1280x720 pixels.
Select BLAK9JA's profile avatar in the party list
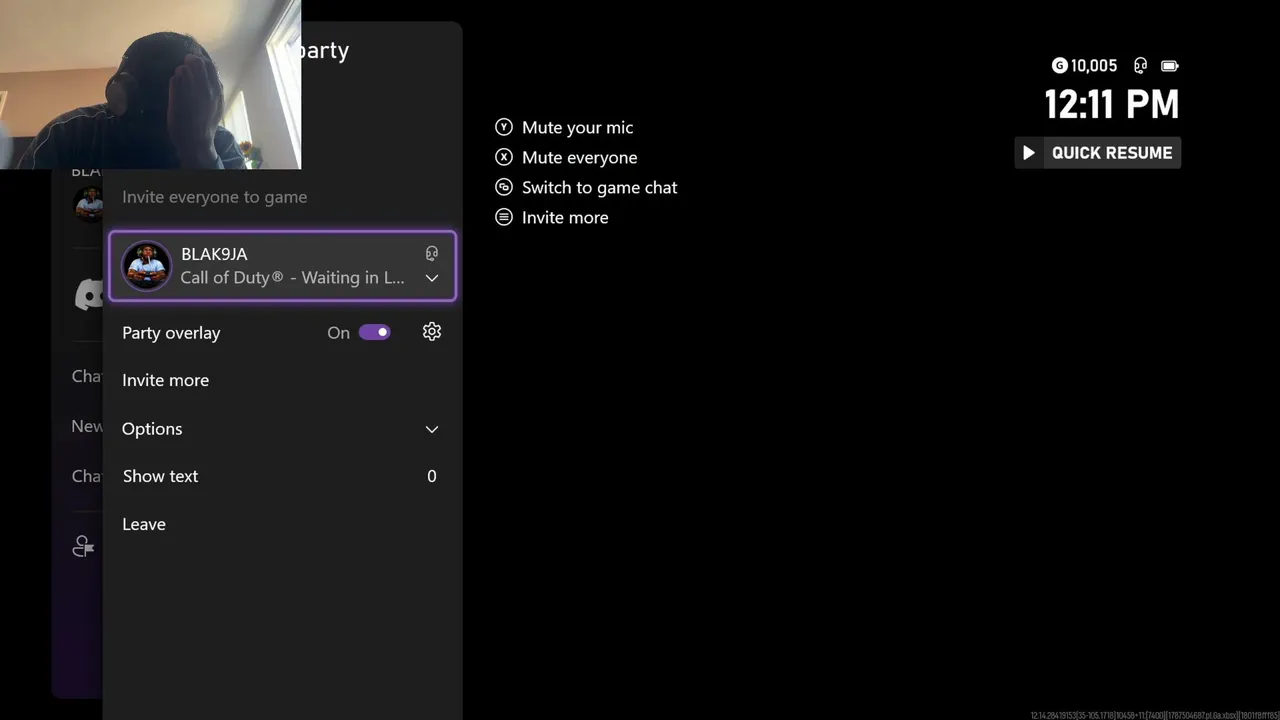pyautogui.click(x=146, y=266)
